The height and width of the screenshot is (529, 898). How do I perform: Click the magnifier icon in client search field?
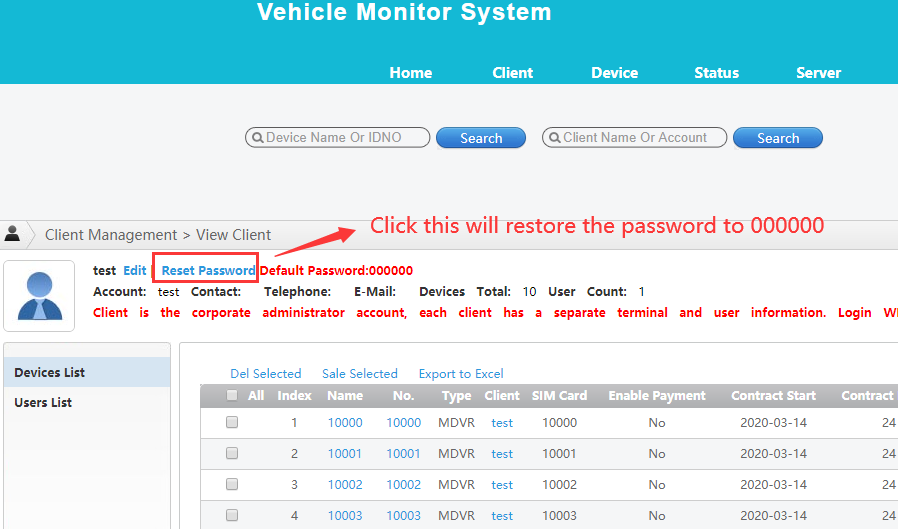pyautogui.click(x=554, y=138)
